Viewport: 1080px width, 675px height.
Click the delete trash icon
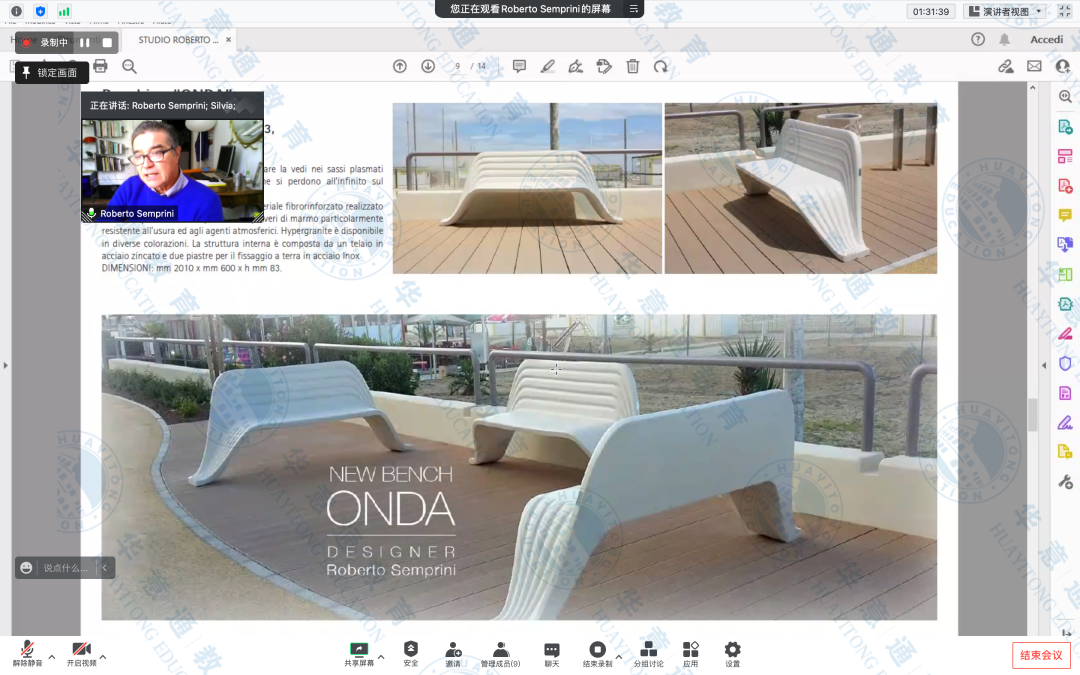[x=632, y=66]
